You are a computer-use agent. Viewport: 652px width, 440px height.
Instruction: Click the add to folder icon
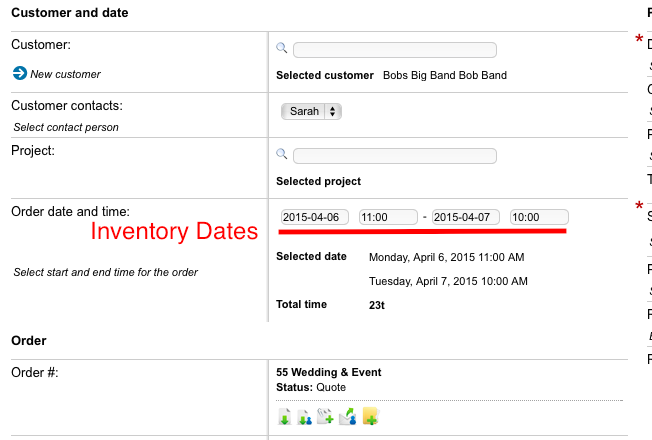point(370,416)
